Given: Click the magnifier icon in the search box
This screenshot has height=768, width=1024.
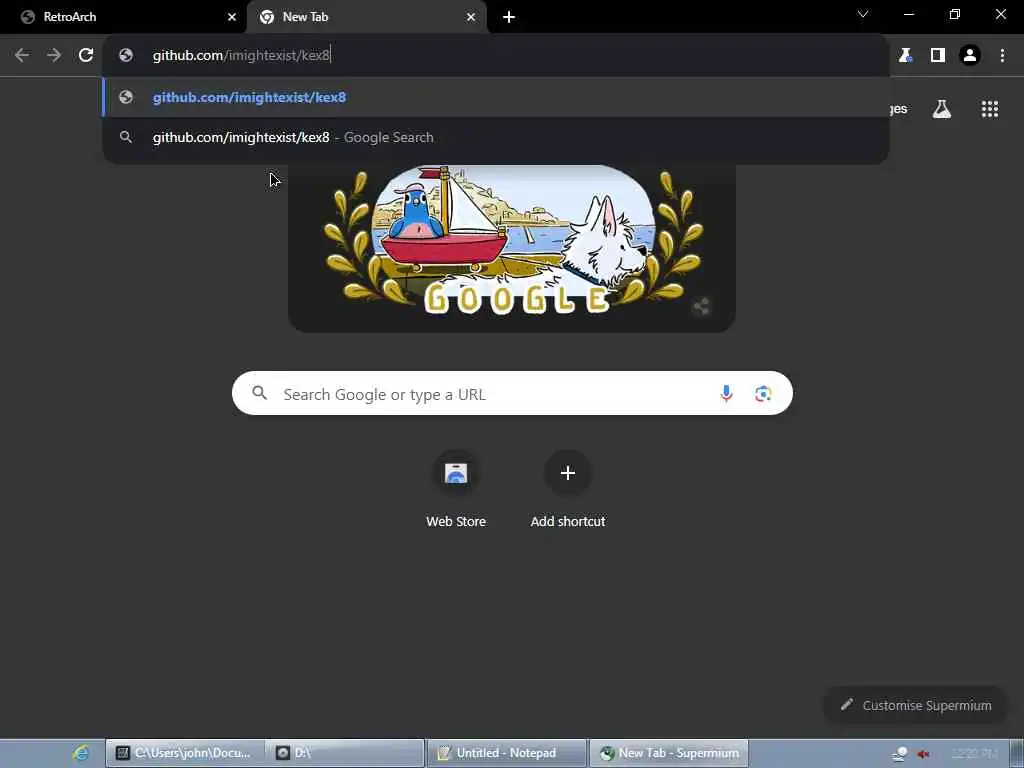Looking at the screenshot, I should tap(259, 393).
